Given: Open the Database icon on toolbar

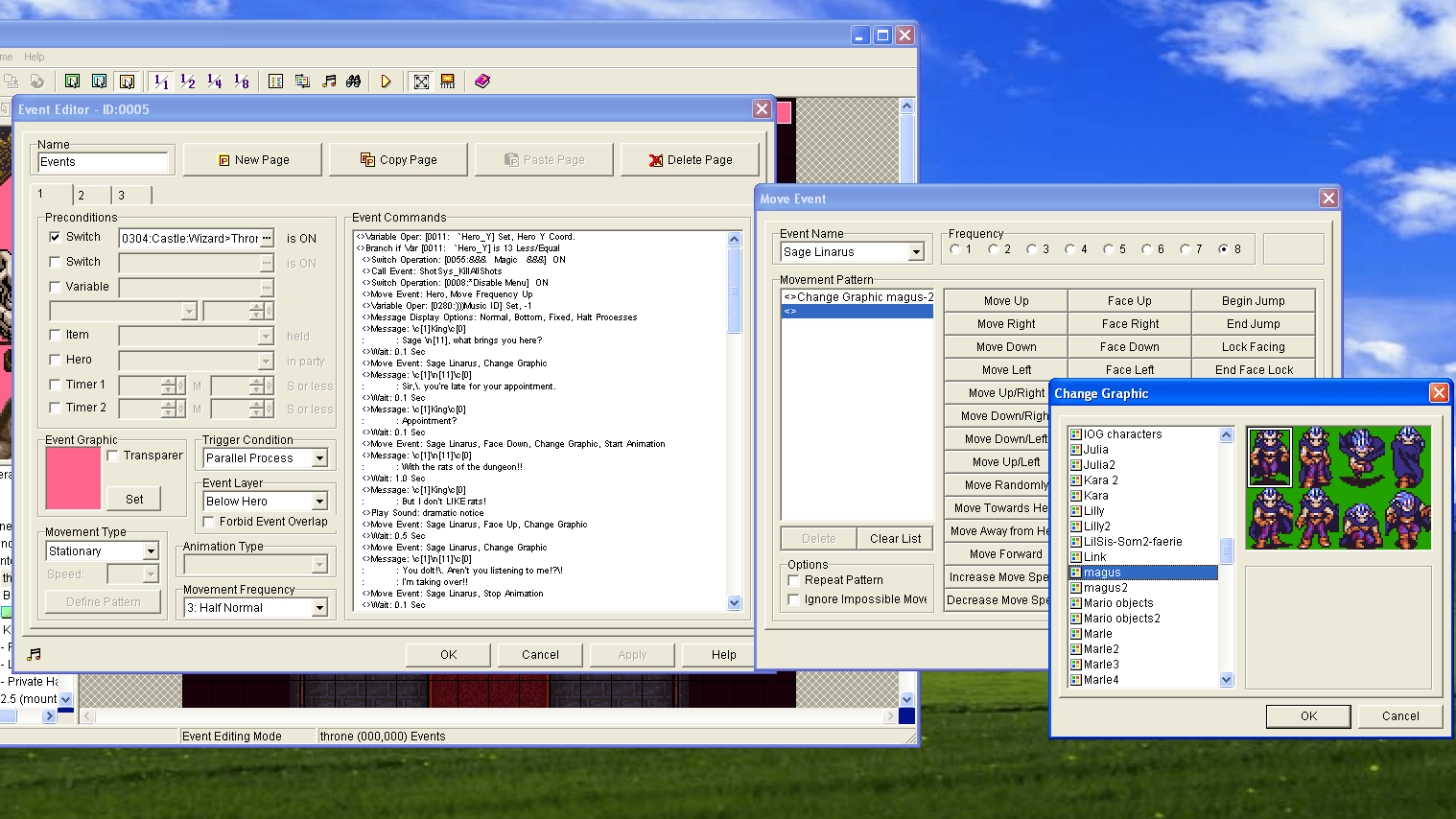Looking at the screenshot, I should [275, 82].
